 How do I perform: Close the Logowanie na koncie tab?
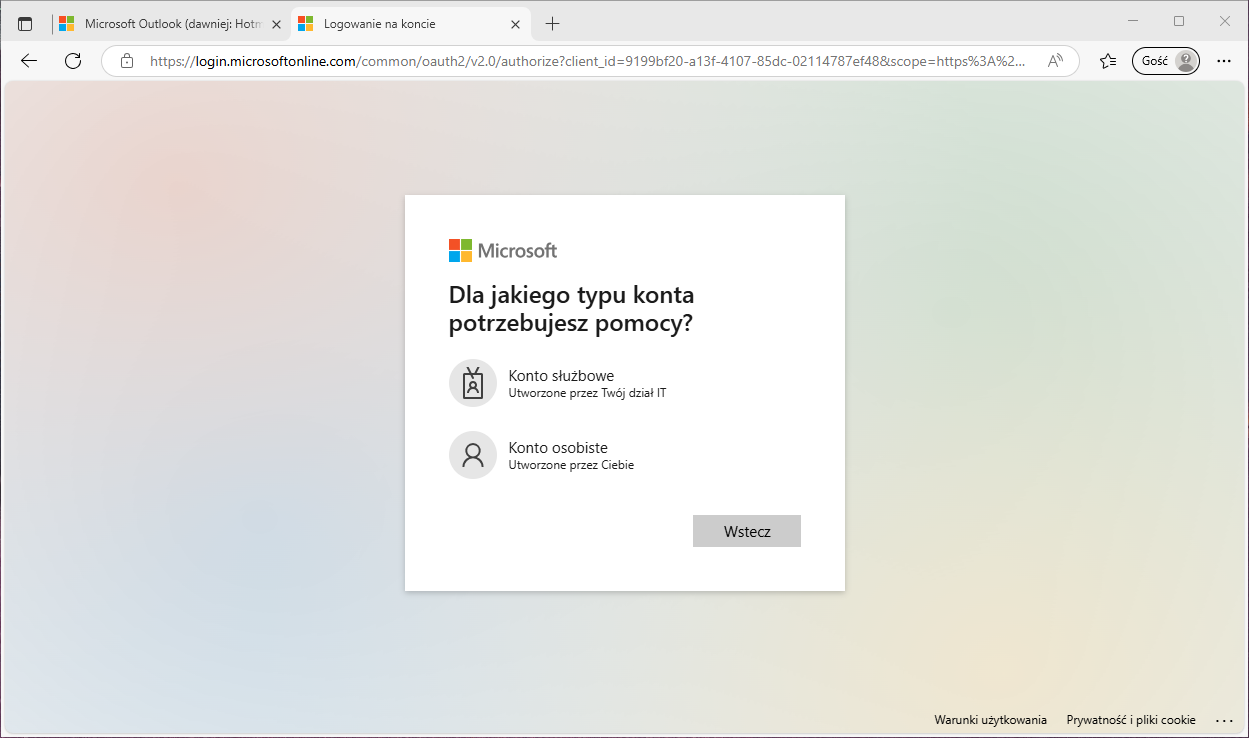click(x=516, y=24)
